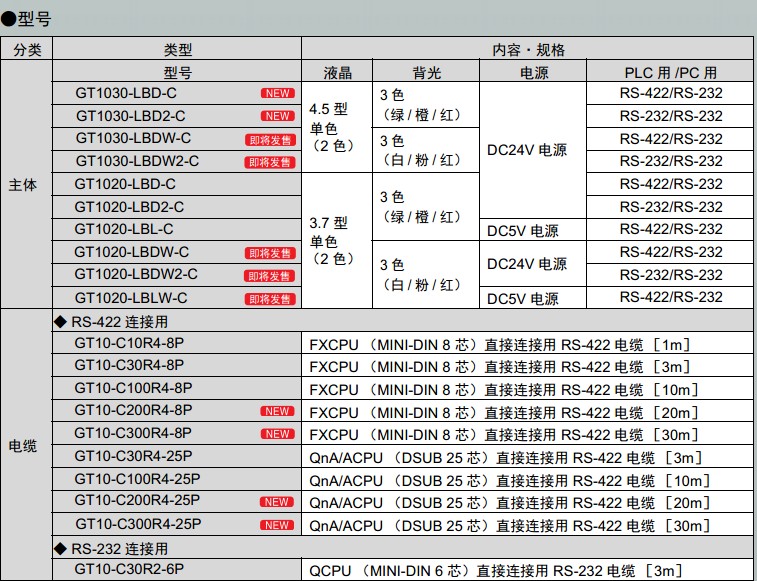Click the NEW badge next to GT1030-LBD2-C
The width and height of the screenshot is (757, 581).
click(277, 116)
